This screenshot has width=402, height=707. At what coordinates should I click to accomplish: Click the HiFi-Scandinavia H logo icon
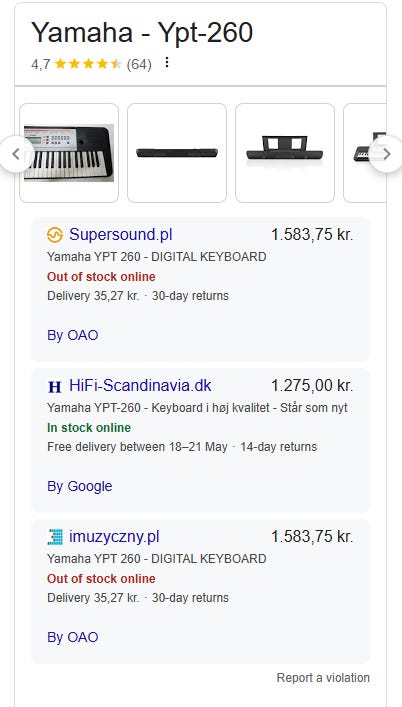pyautogui.click(x=55, y=386)
